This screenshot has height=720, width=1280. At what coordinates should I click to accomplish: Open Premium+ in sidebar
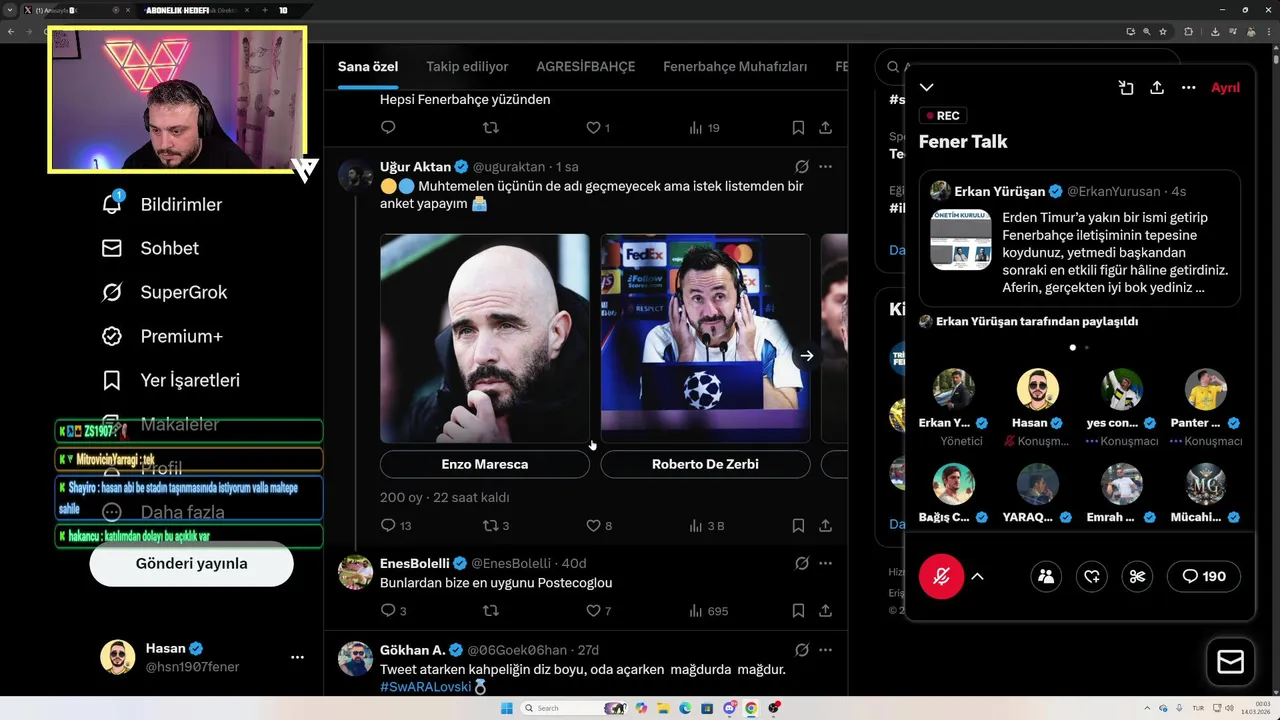(x=161, y=336)
